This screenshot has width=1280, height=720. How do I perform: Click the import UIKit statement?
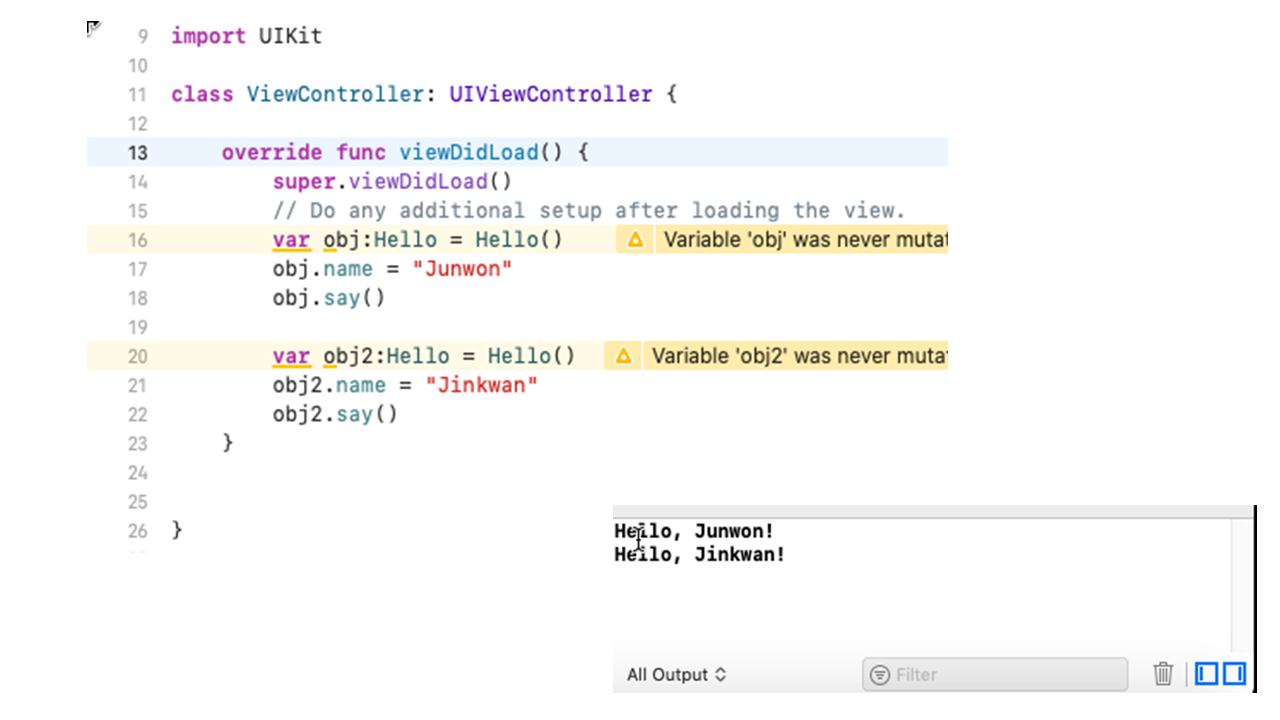246,37
